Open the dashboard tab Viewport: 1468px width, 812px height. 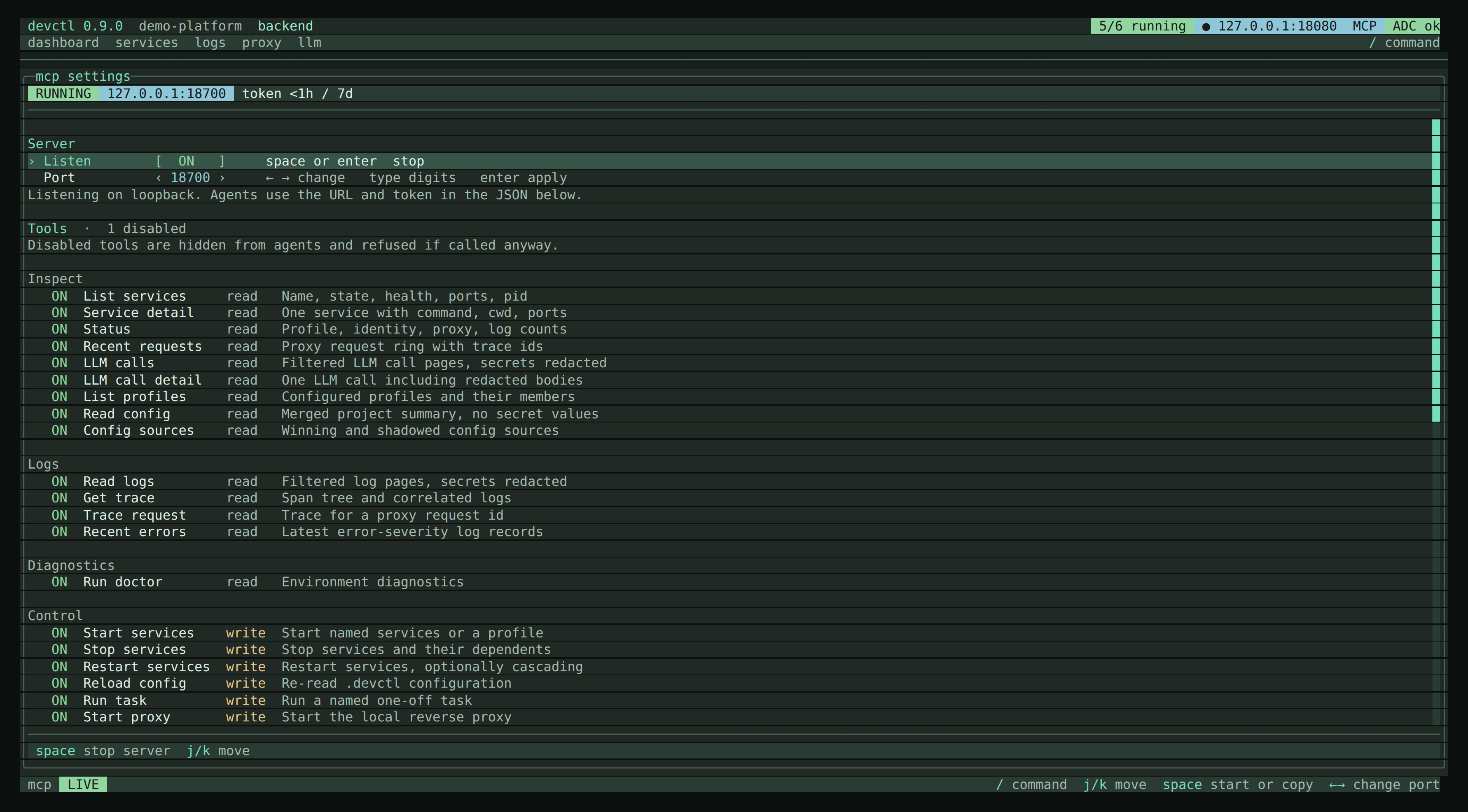click(63, 43)
